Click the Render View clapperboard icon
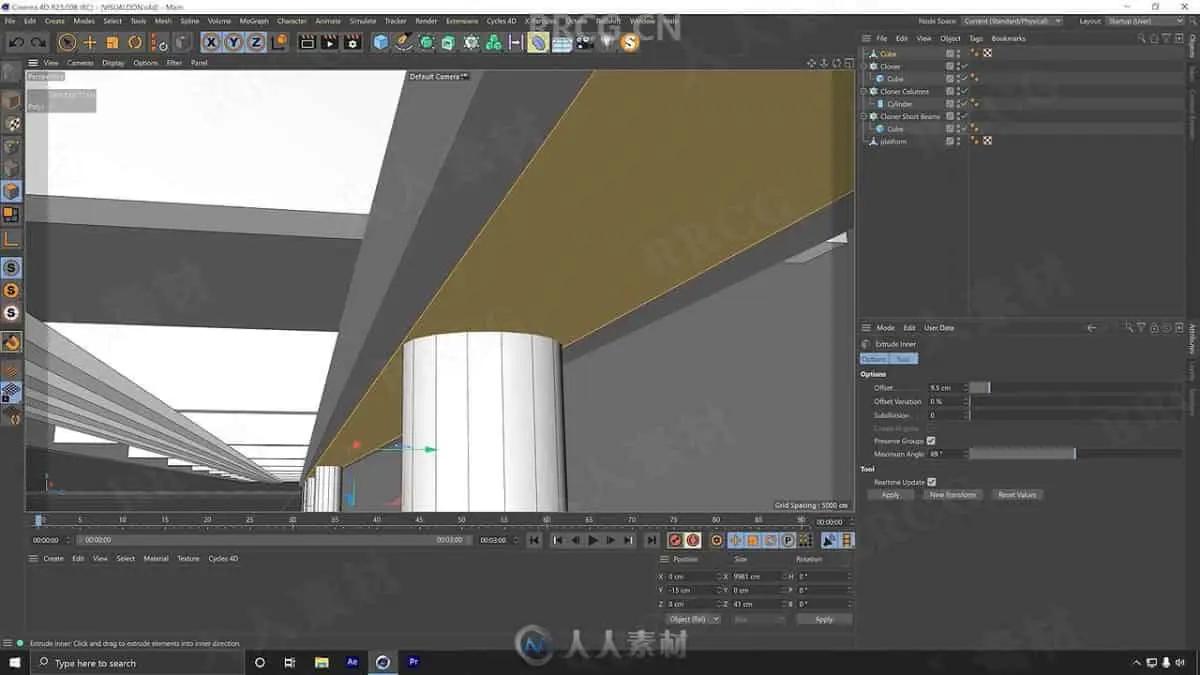 tap(307, 42)
